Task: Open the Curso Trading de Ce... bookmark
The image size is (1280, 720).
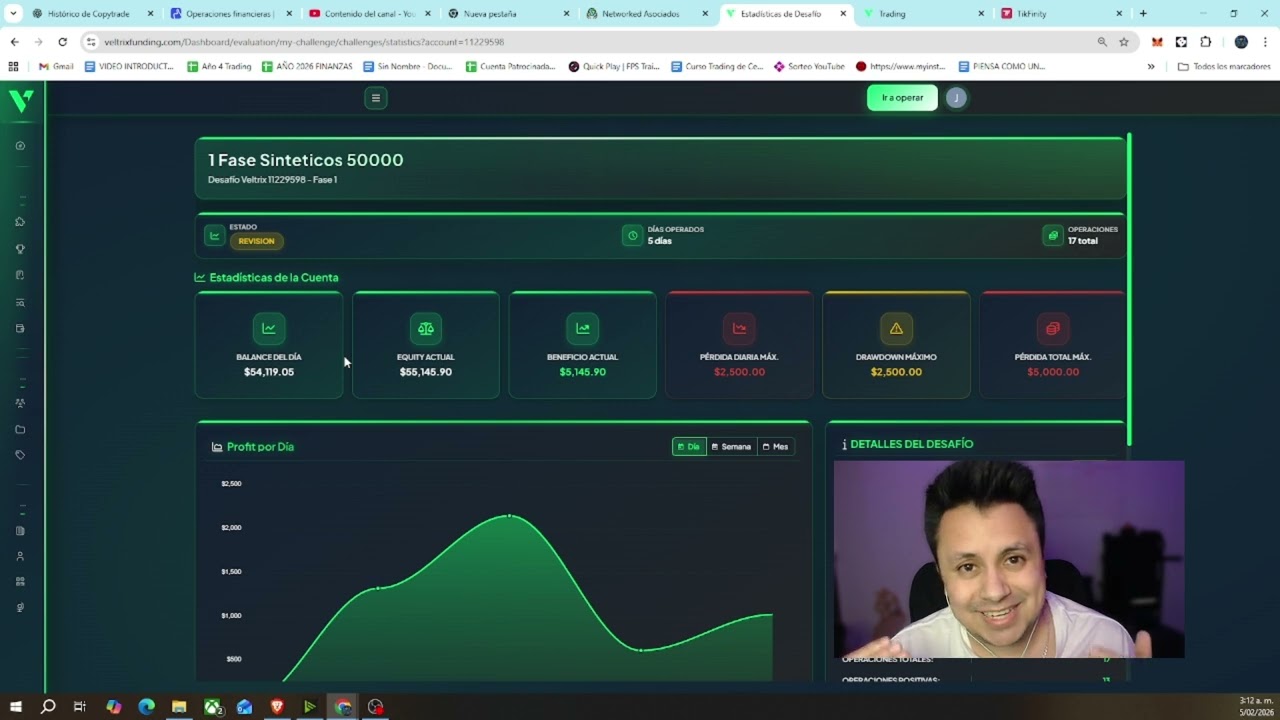Action: click(717, 67)
